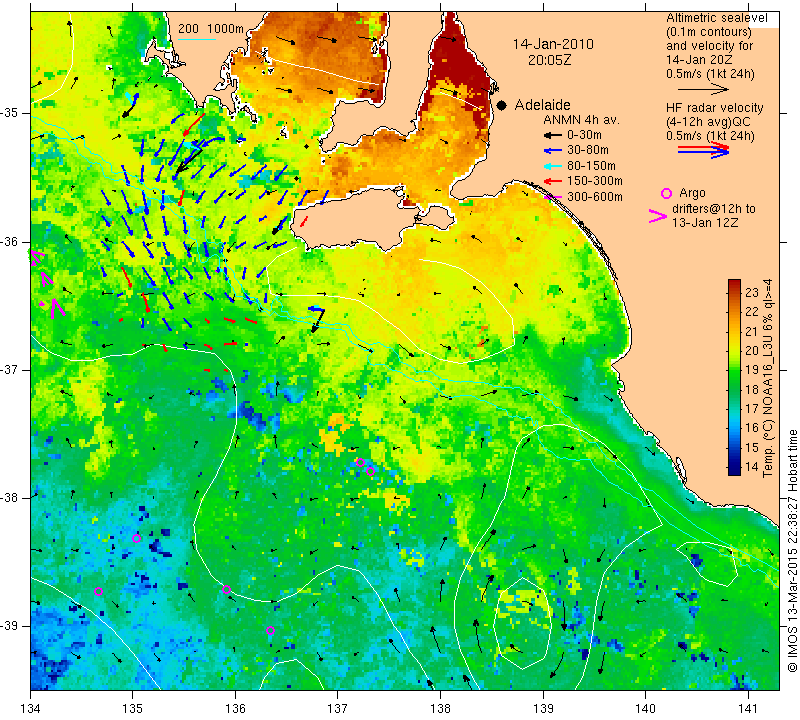Image resolution: width=800 pixels, height=720 pixels.
Task: Click the 137 longitude axis label
Action: coord(337,709)
